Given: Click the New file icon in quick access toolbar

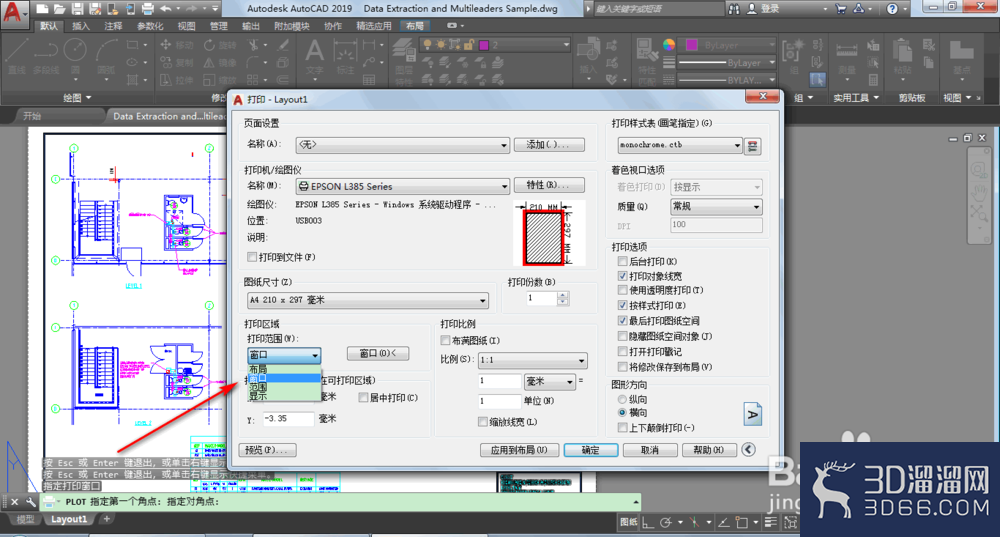Looking at the screenshot, I should coord(42,9).
